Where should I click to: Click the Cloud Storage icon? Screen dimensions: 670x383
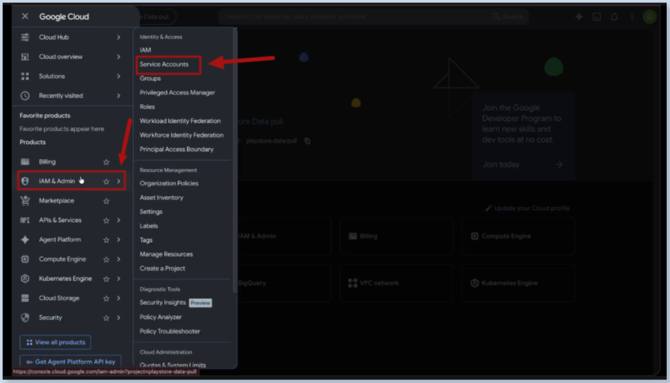(25, 298)
